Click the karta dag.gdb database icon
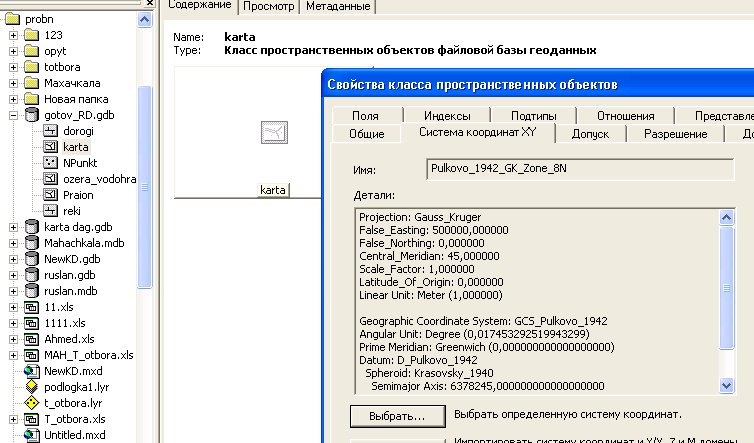This screenshot has width=754, height=443. (x=32, y=227)
